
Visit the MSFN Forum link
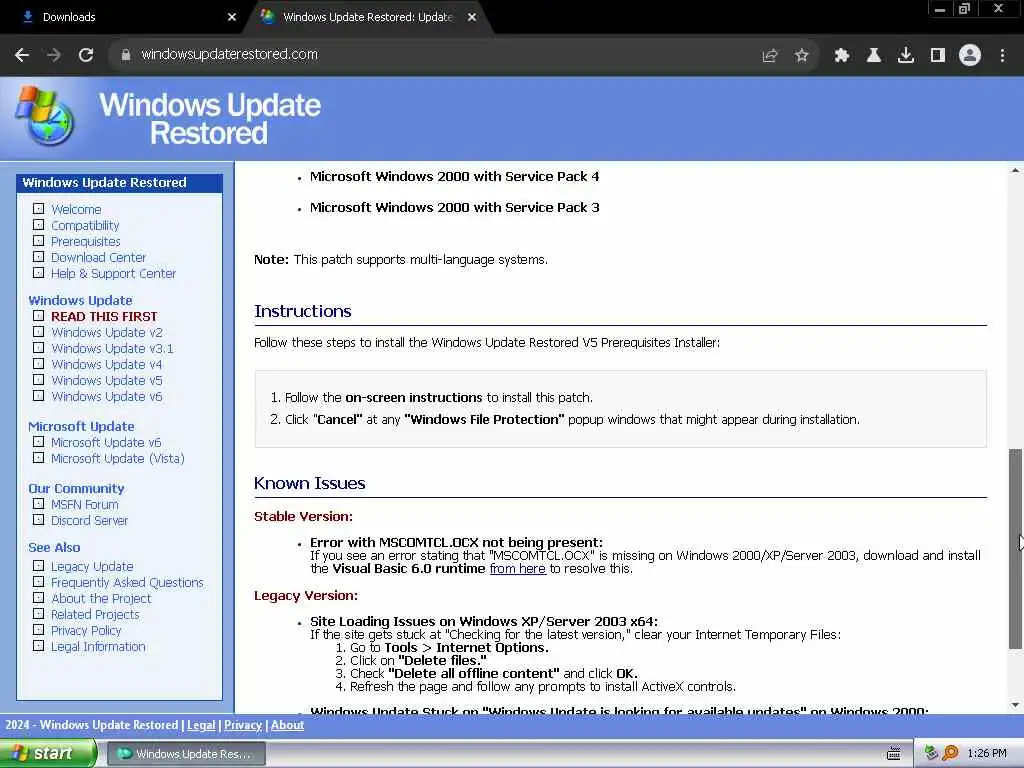(85, 505)
